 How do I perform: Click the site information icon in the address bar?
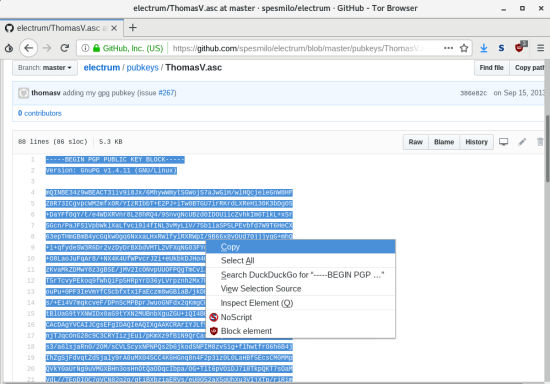click(85, 48)
